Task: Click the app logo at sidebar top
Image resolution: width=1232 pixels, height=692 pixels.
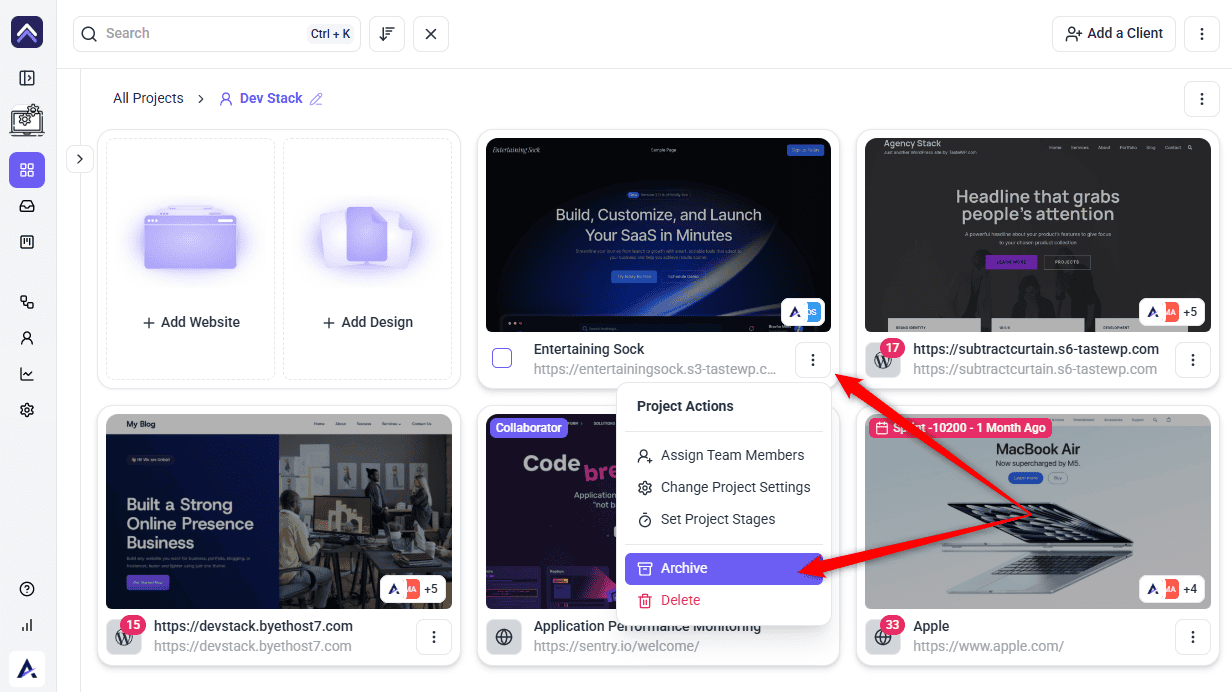Action: [27, 32]
